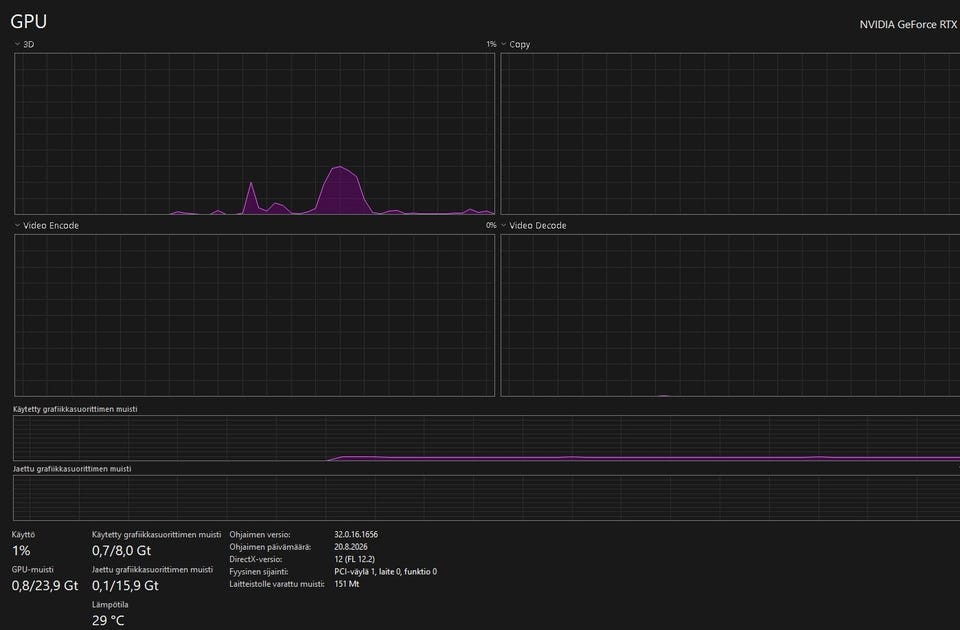Click the Ohjaimen versio label
960x630 pixels.
(260, 534)
